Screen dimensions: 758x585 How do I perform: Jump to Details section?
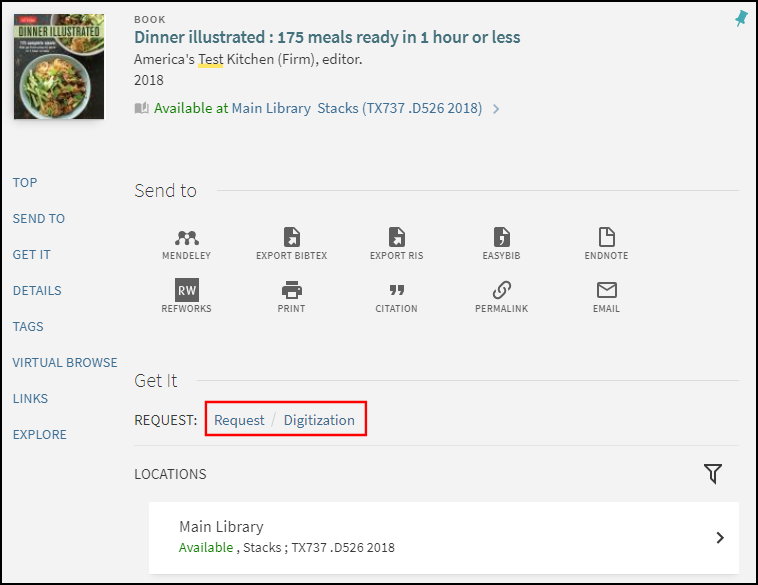[37, 291]
